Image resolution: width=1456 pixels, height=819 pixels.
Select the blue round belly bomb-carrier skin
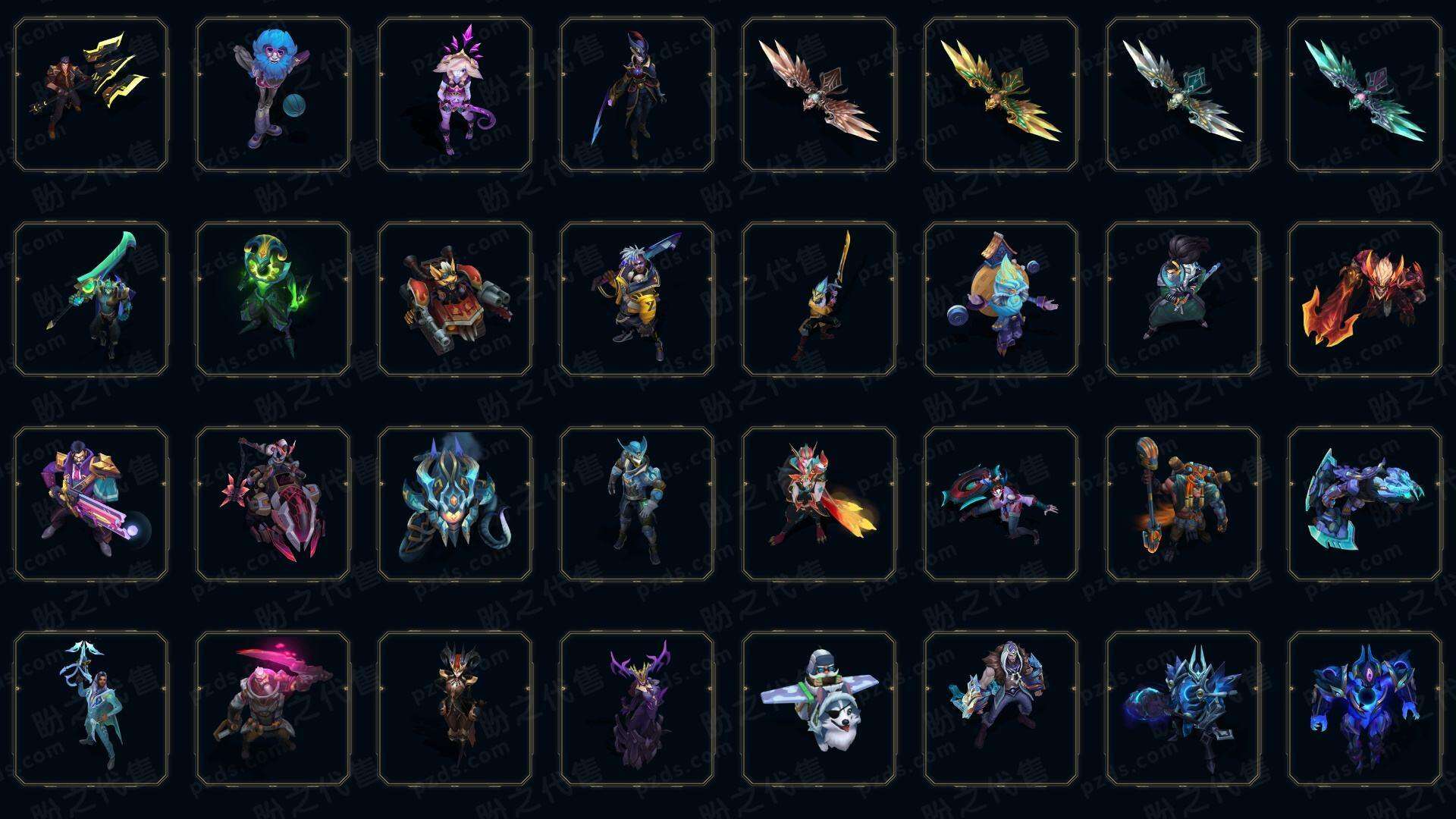tap(1001, 300)
